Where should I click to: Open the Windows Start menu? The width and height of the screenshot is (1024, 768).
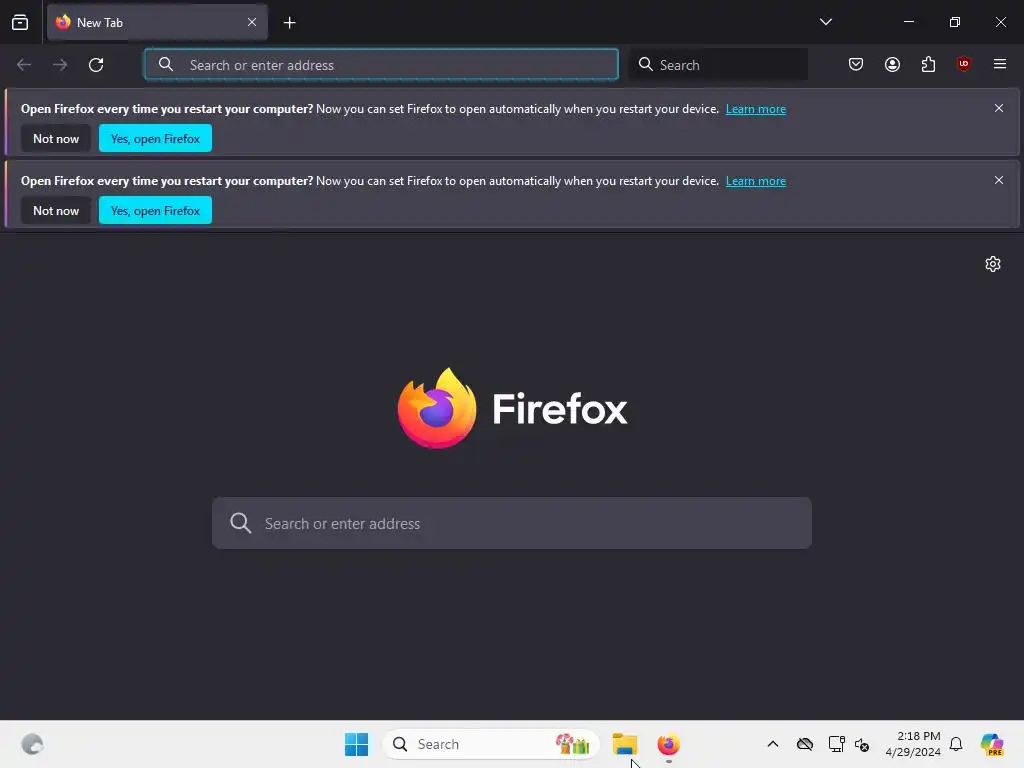pyautogui.click(x=357, y=744)
